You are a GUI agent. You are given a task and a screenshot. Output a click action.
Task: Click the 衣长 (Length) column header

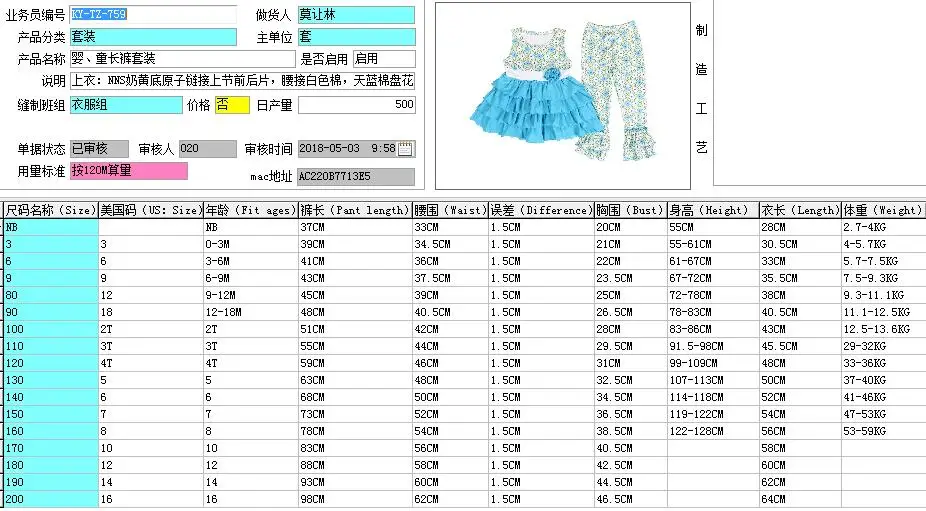(x=800, y=210)
